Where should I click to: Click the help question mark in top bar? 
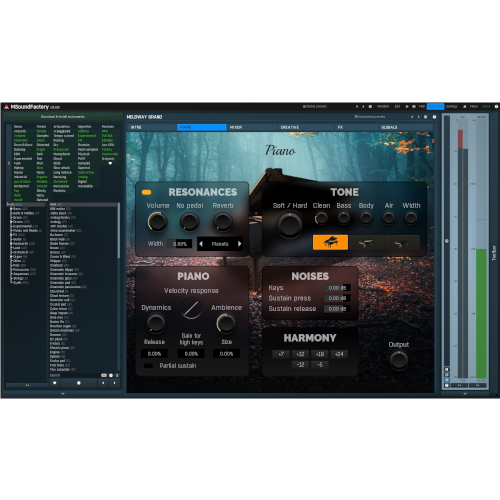[496, 107]
